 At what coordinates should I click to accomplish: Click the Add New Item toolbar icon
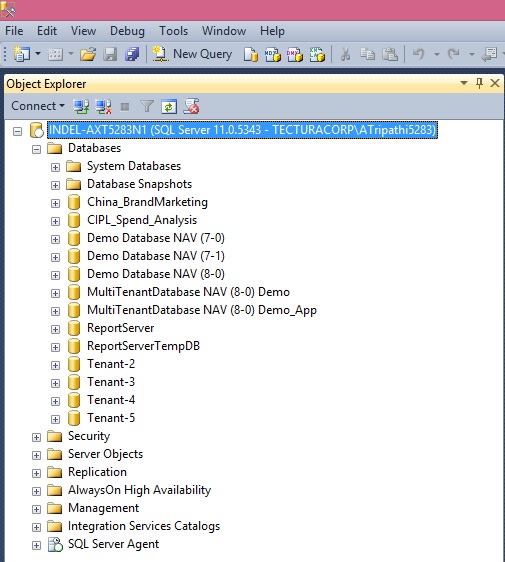click(55, 54)
